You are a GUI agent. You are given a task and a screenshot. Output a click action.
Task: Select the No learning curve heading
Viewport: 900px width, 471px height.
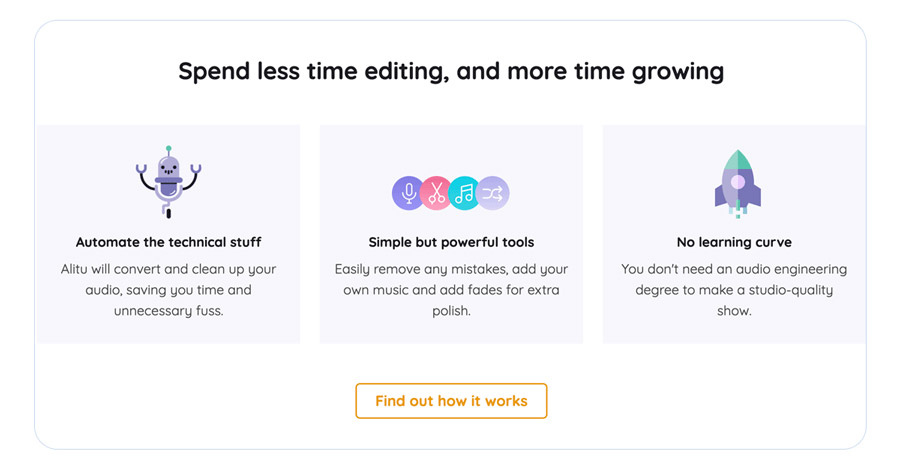click(x=734, y=242)
